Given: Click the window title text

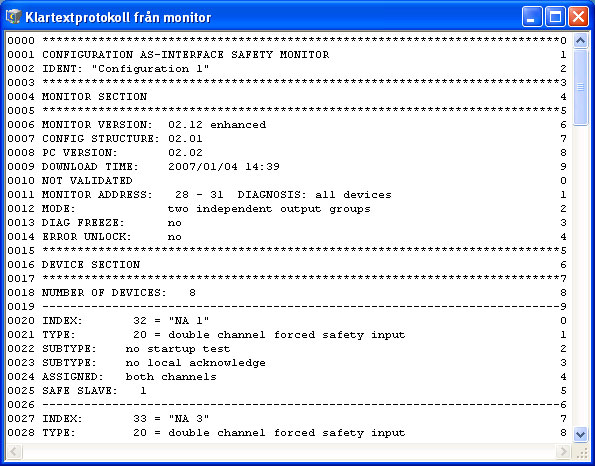Looking at the screenshot, I should point(118,17).
